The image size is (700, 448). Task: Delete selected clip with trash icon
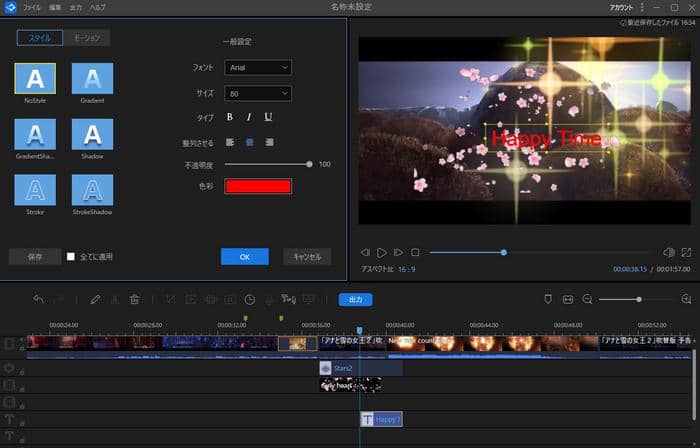[134, 299]
